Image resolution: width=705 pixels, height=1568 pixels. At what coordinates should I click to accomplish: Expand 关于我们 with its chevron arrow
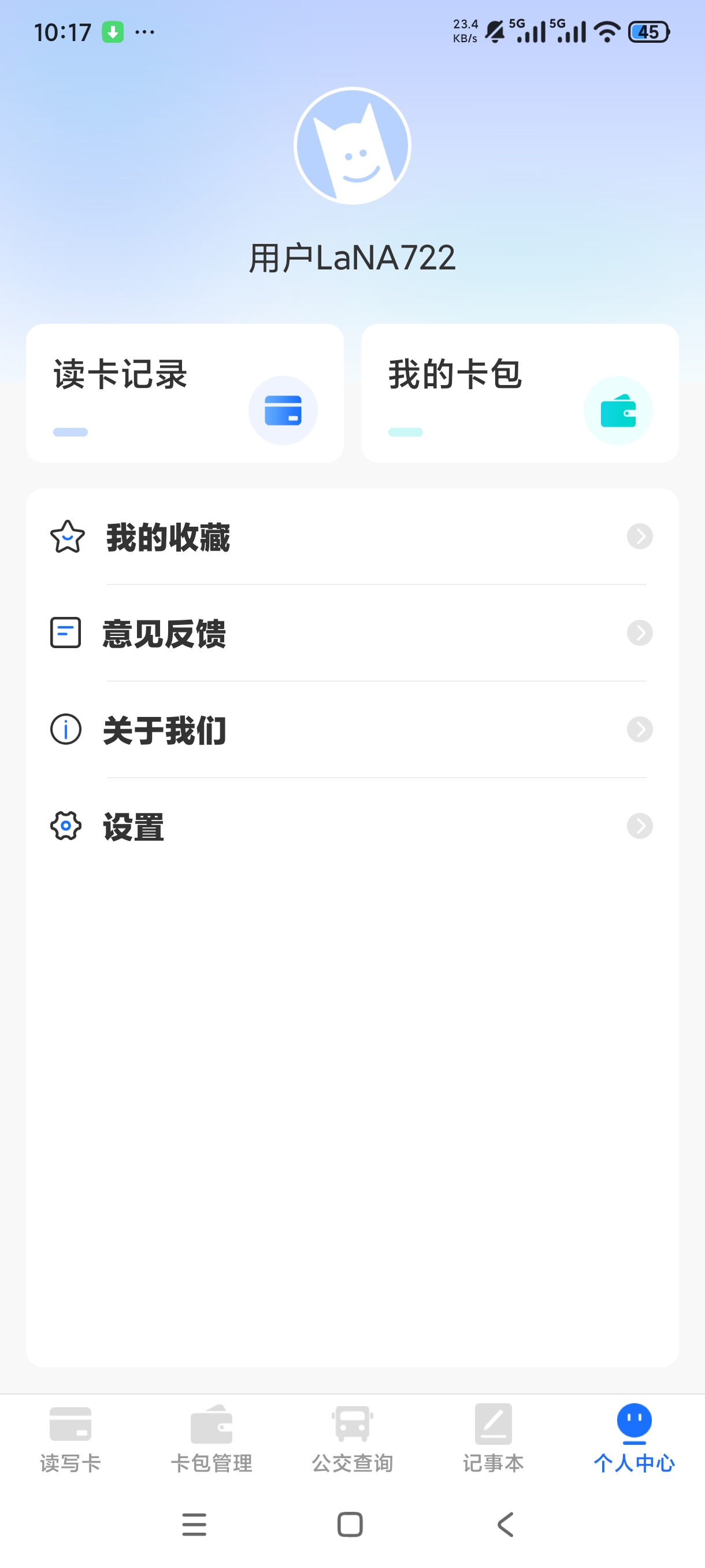(640, 729)
